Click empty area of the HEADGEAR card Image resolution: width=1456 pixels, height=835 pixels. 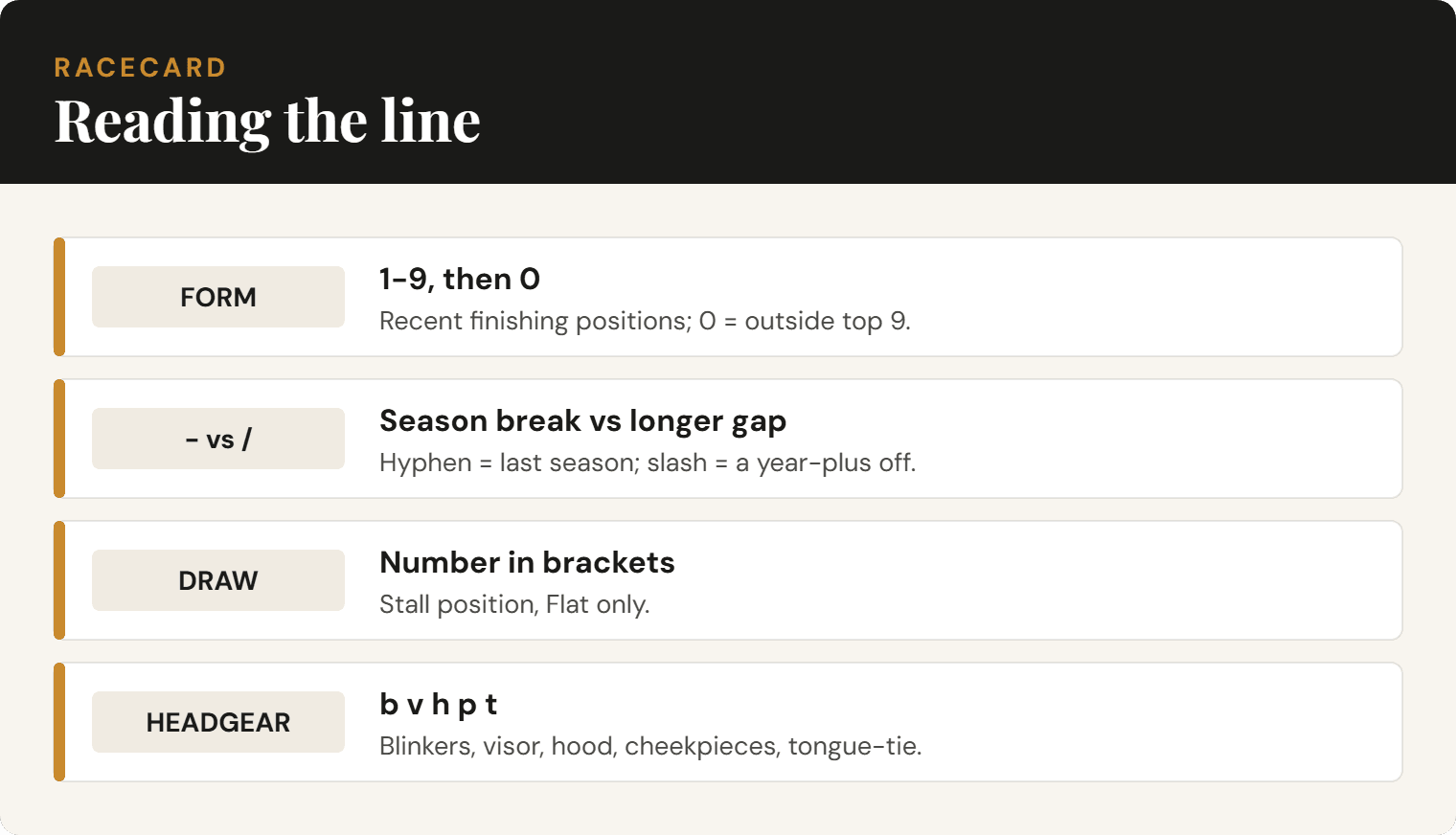pos(1149,722)
